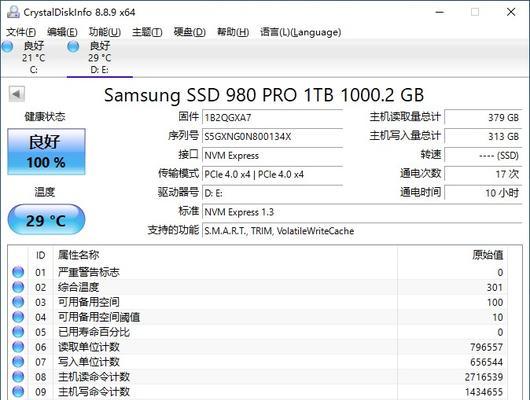The image size is (530, 400).
Task: Open the 主题(T) menu
Action: click(147, 32)
